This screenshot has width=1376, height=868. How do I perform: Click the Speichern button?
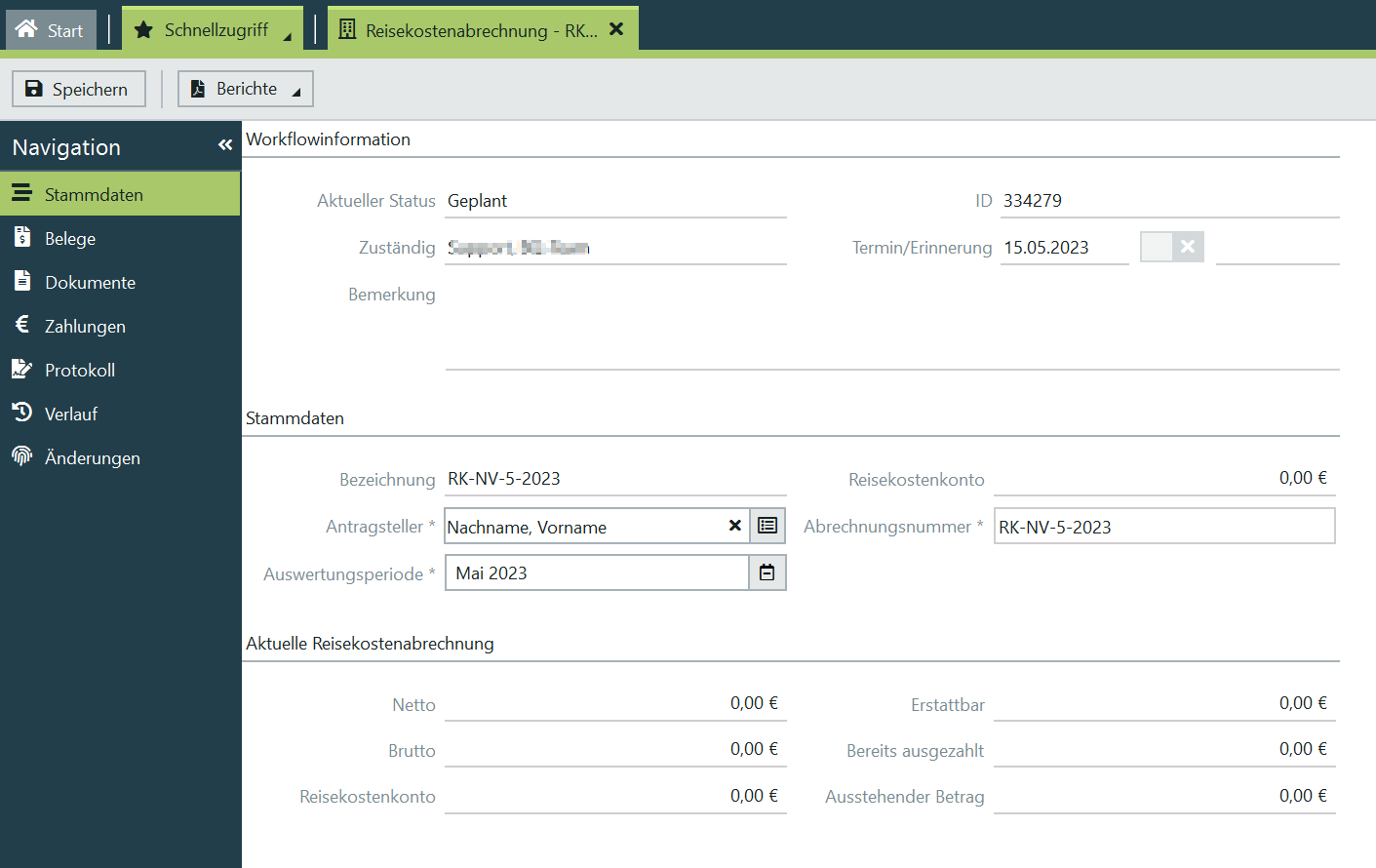(79, 89)
